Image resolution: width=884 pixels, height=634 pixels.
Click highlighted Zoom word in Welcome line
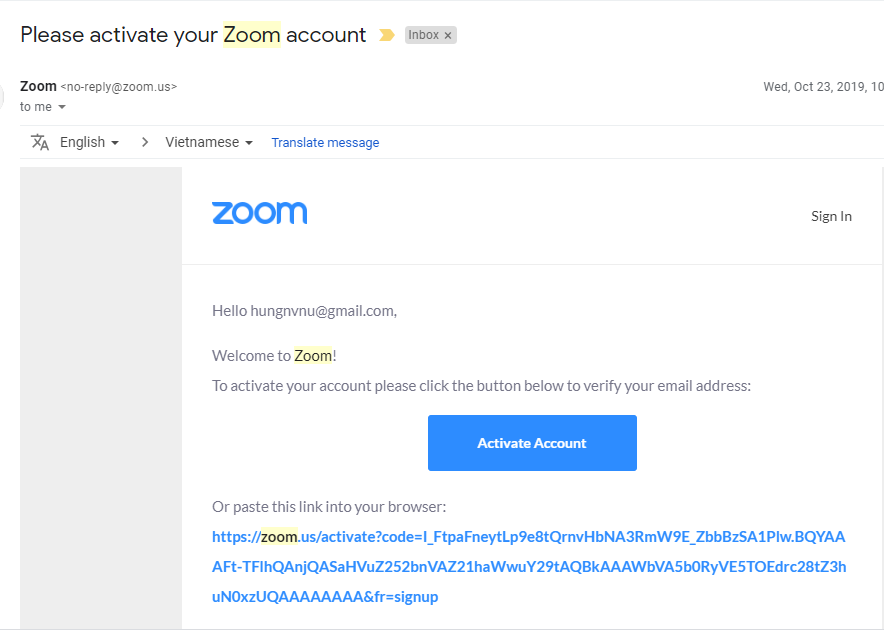pos(312,355)
